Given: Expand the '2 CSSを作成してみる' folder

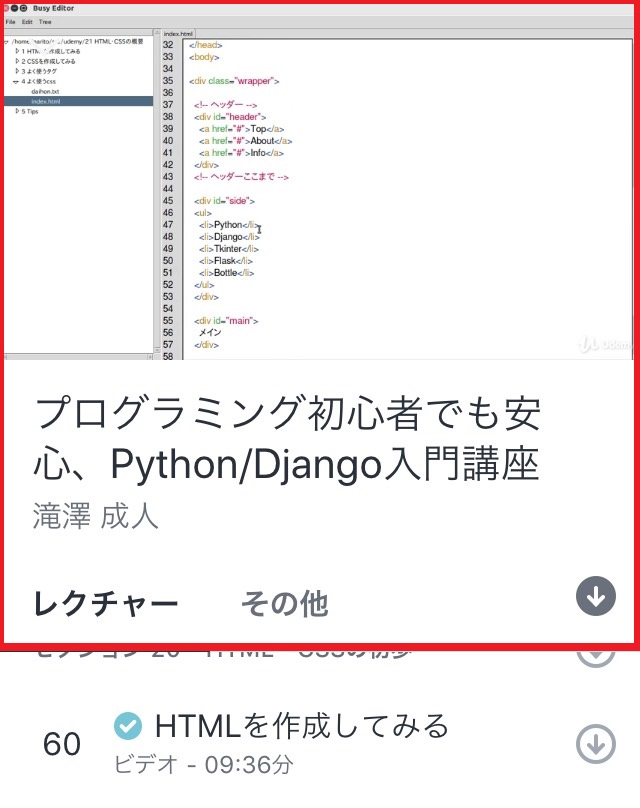Looking at the screenshot, I should (x=17, y=61).
